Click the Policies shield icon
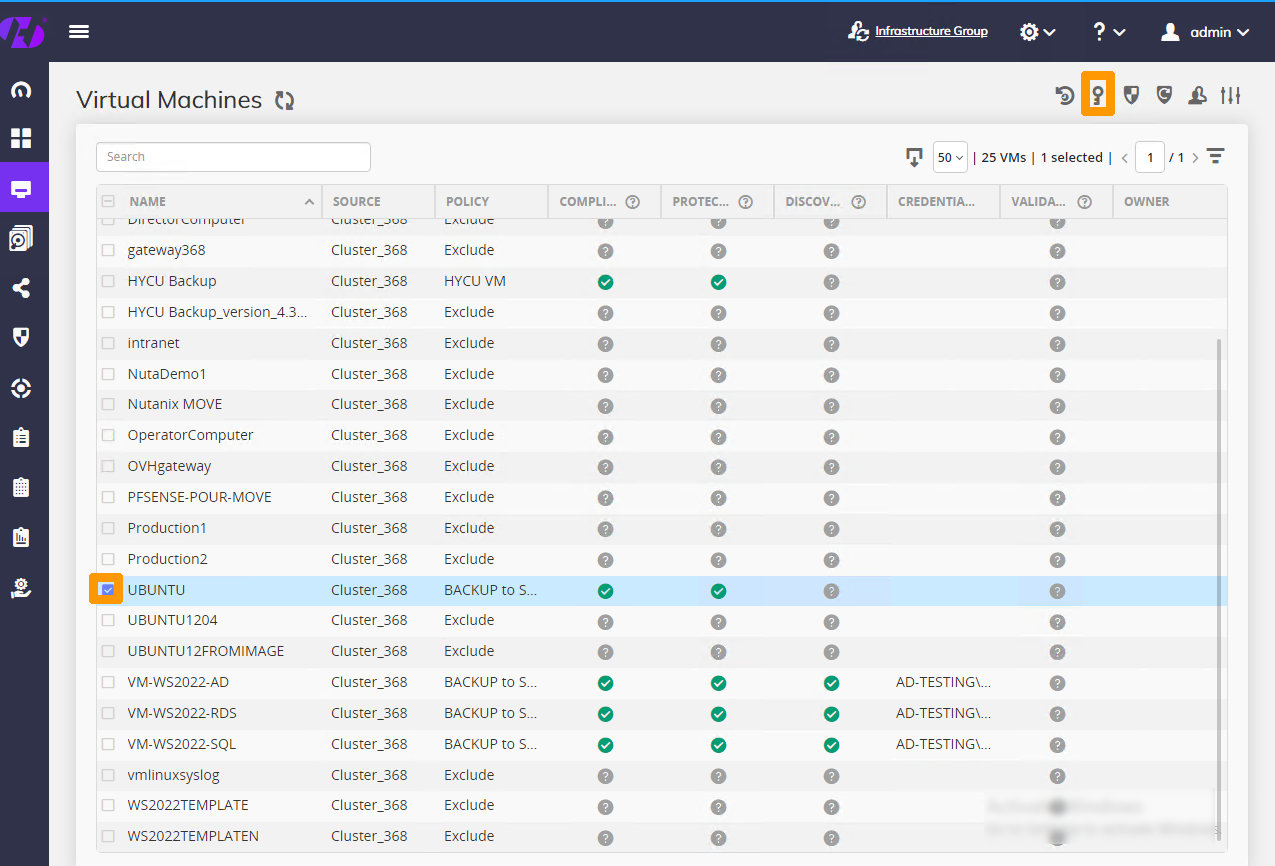 [1131, 94]
